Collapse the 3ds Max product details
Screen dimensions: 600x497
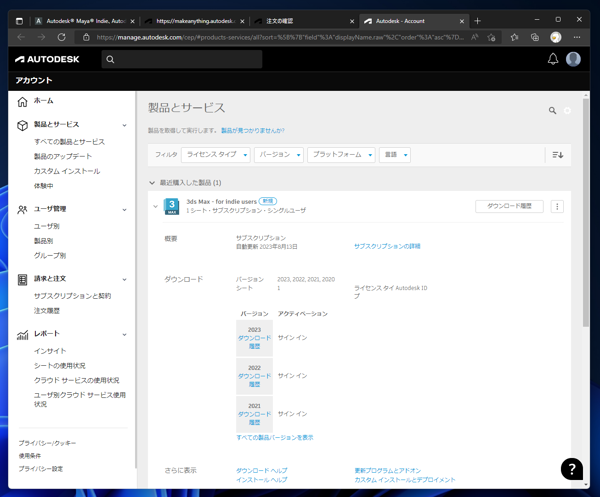tap(155, 207)
